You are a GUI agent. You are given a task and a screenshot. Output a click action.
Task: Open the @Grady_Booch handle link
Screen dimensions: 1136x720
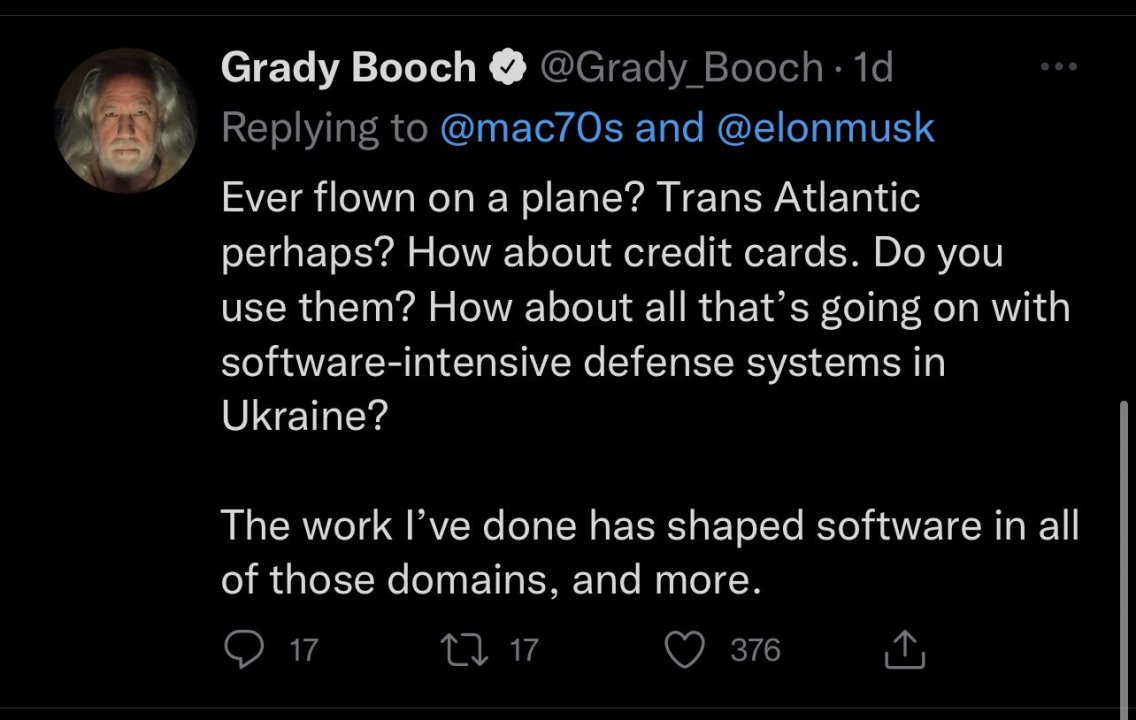(680, 68)
